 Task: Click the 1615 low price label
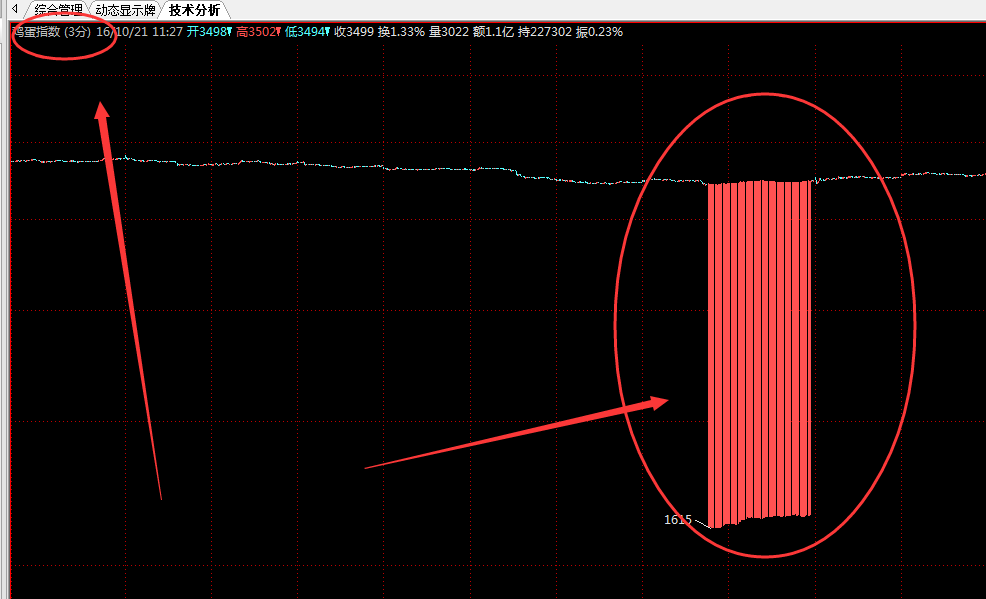click(677, 520)
